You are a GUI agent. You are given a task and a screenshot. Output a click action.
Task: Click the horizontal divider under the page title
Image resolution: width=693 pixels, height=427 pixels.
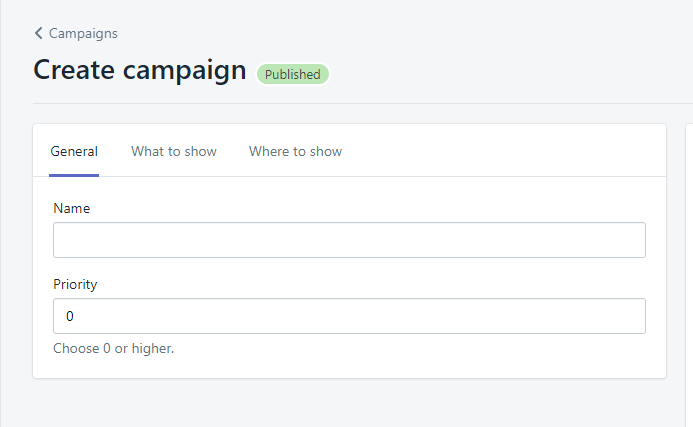(x=362, y=103)
